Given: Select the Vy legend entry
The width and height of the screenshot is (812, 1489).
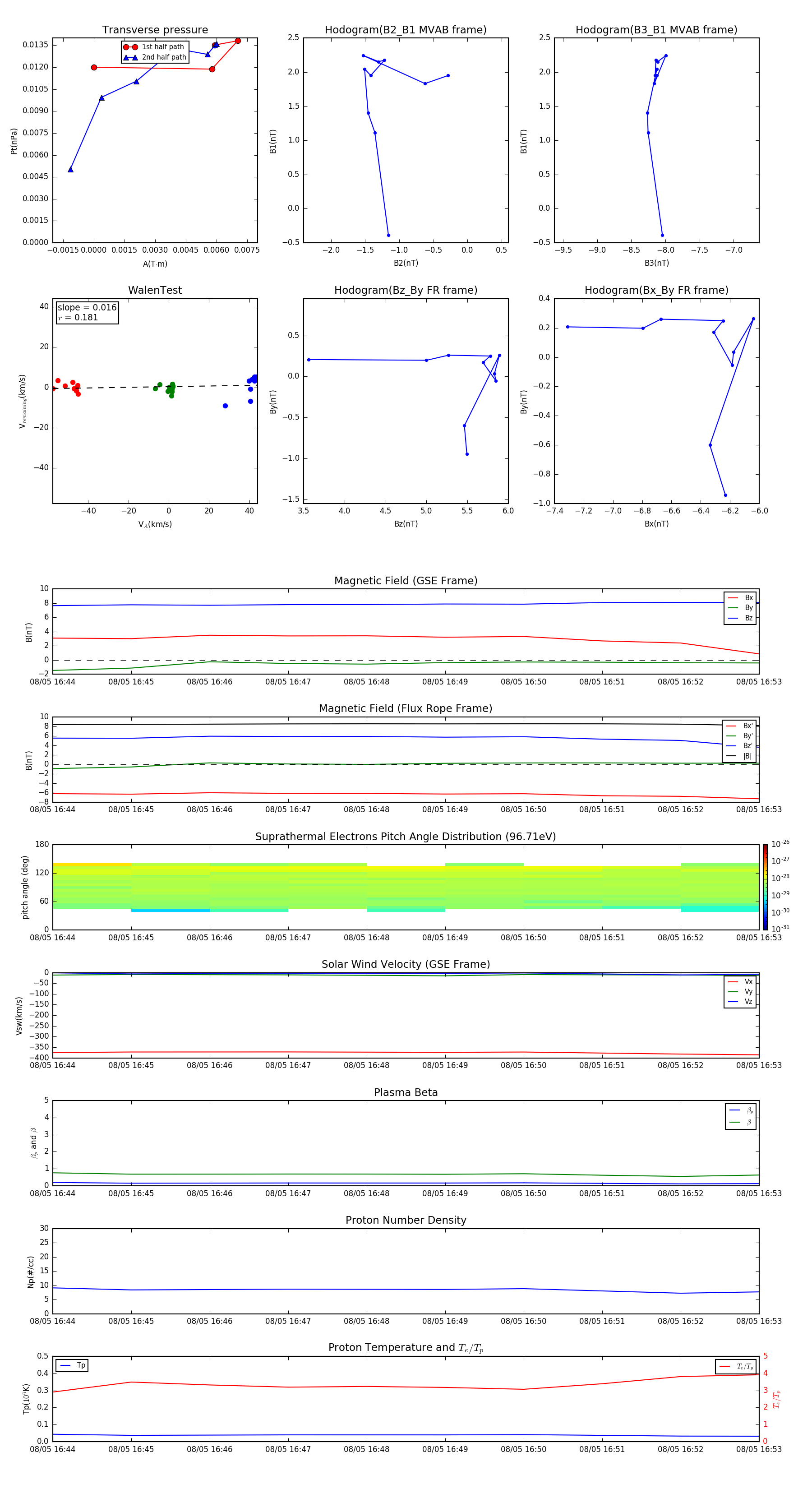Looking at the screenshot, I should click(740, 991).
